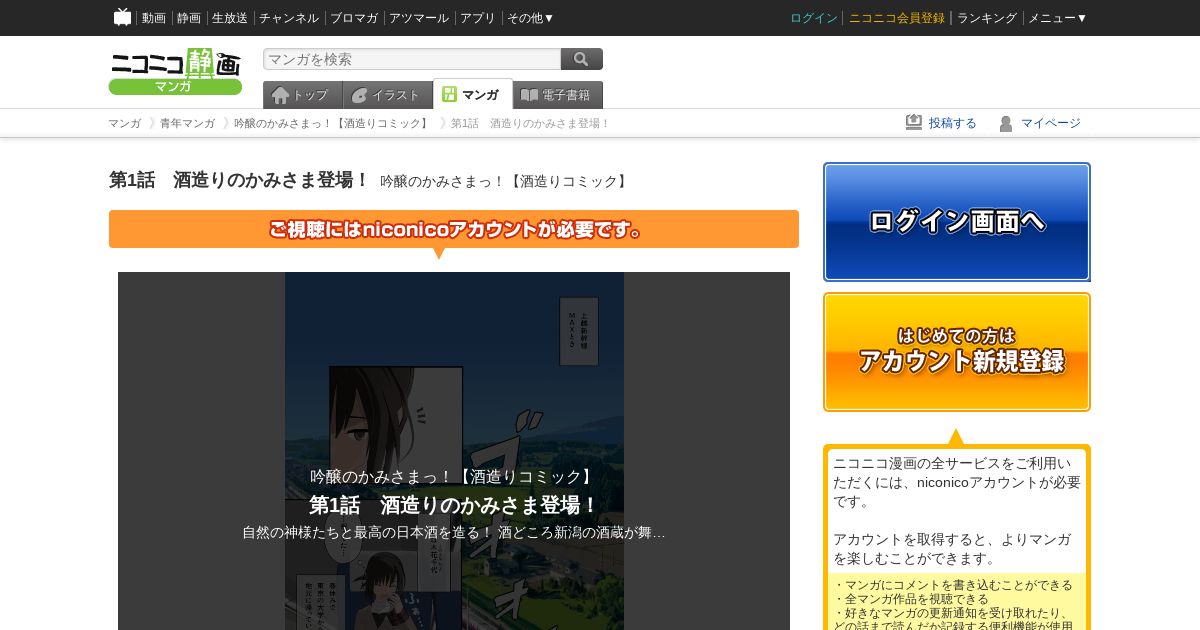Open the ランキング link
This screenshot has height=630, width=1200.
pos(987,18)
